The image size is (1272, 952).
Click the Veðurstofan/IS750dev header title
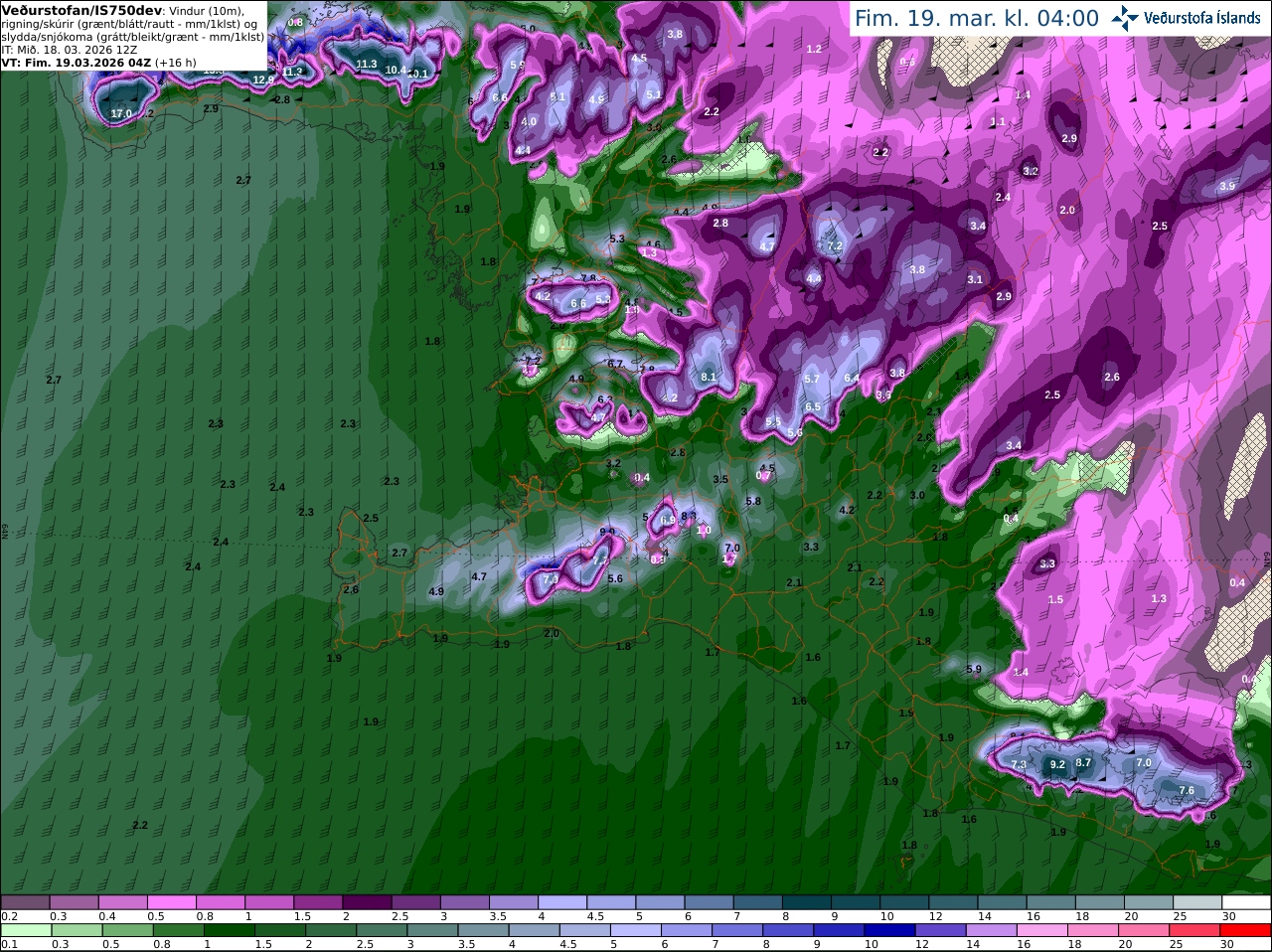pos(79,10)
